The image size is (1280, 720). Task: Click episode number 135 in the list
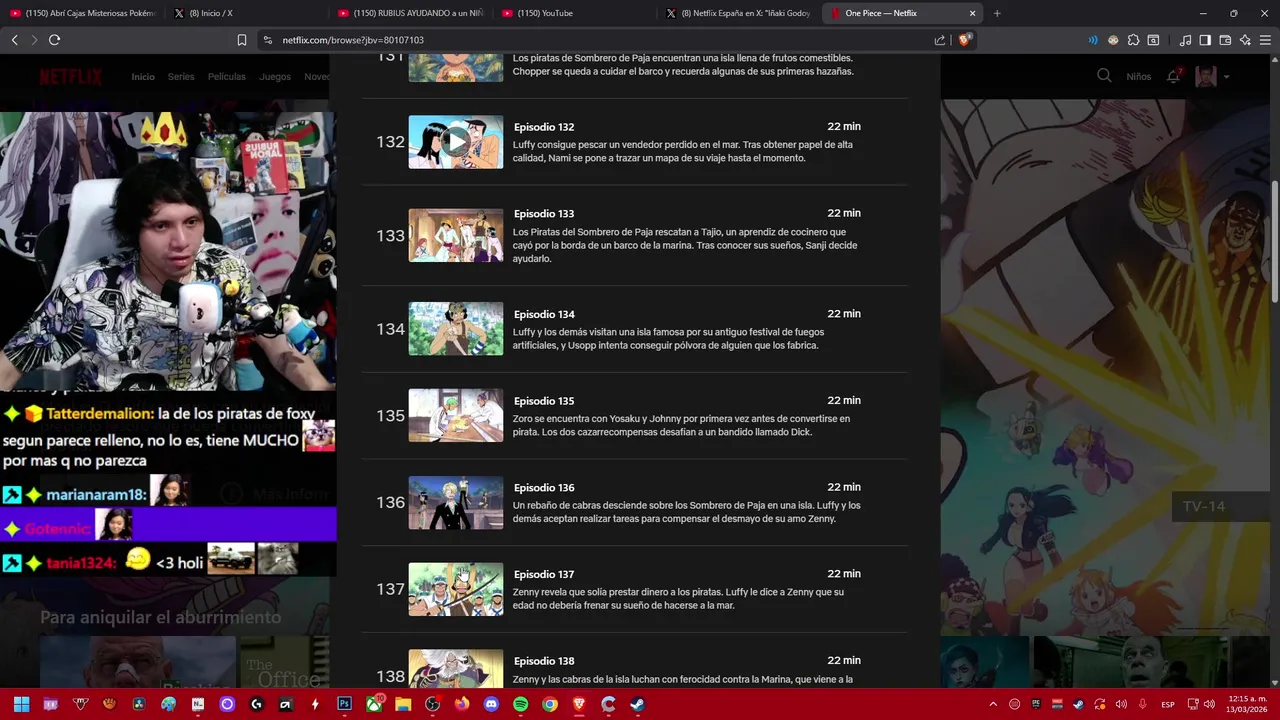click(390, 416)
